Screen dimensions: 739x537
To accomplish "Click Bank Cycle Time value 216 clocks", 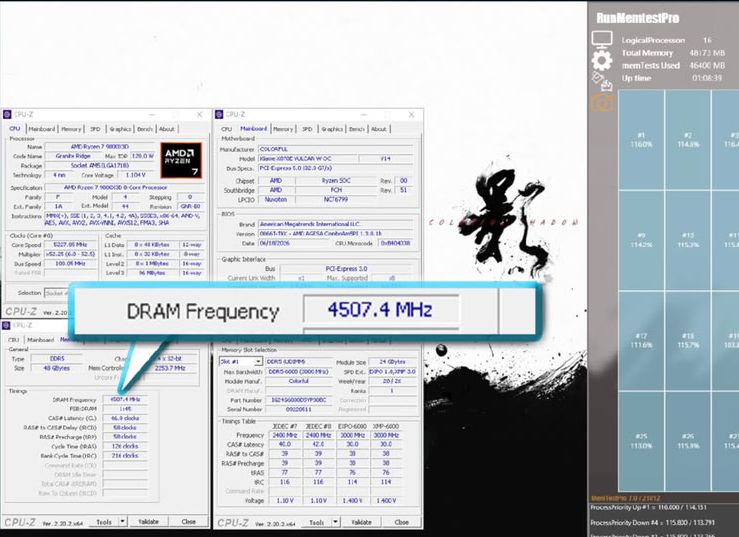I will 125,456.
